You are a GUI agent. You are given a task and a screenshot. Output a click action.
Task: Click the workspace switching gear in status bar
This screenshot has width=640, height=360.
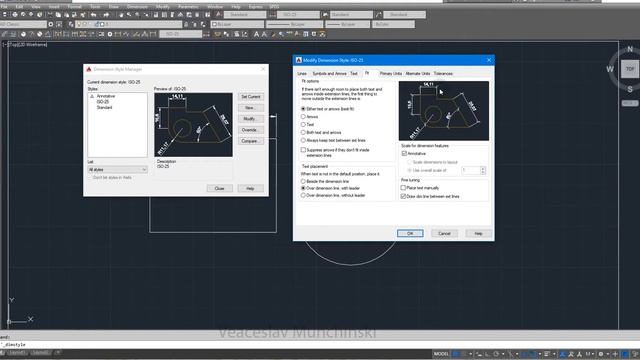coord(600,354)
